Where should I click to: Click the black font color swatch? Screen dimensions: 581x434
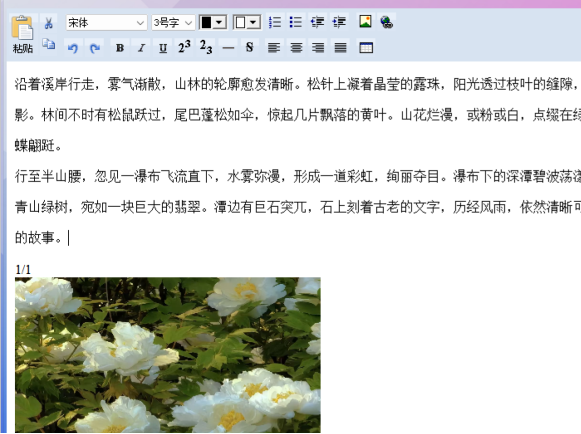[x=206, y=23]
